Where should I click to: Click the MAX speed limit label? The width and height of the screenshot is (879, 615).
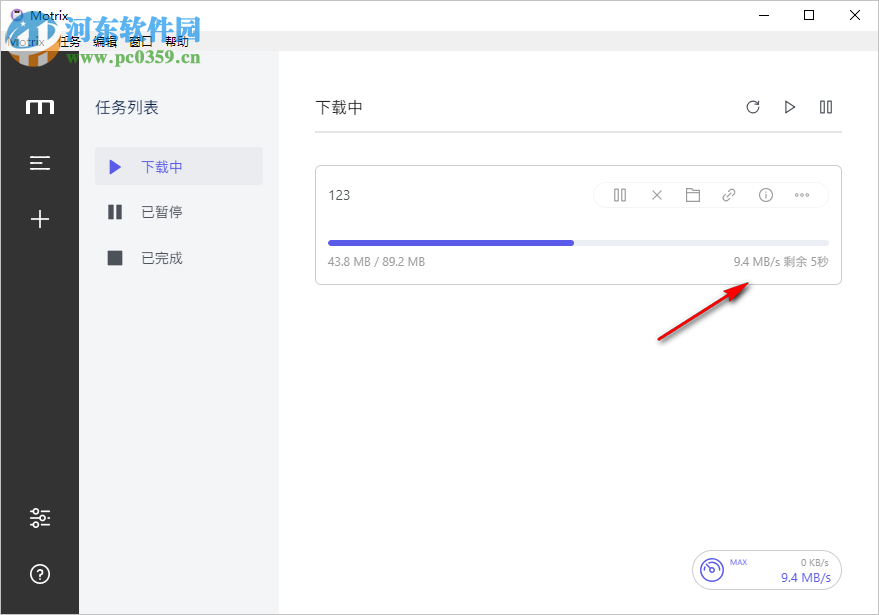tap(738, 562)
